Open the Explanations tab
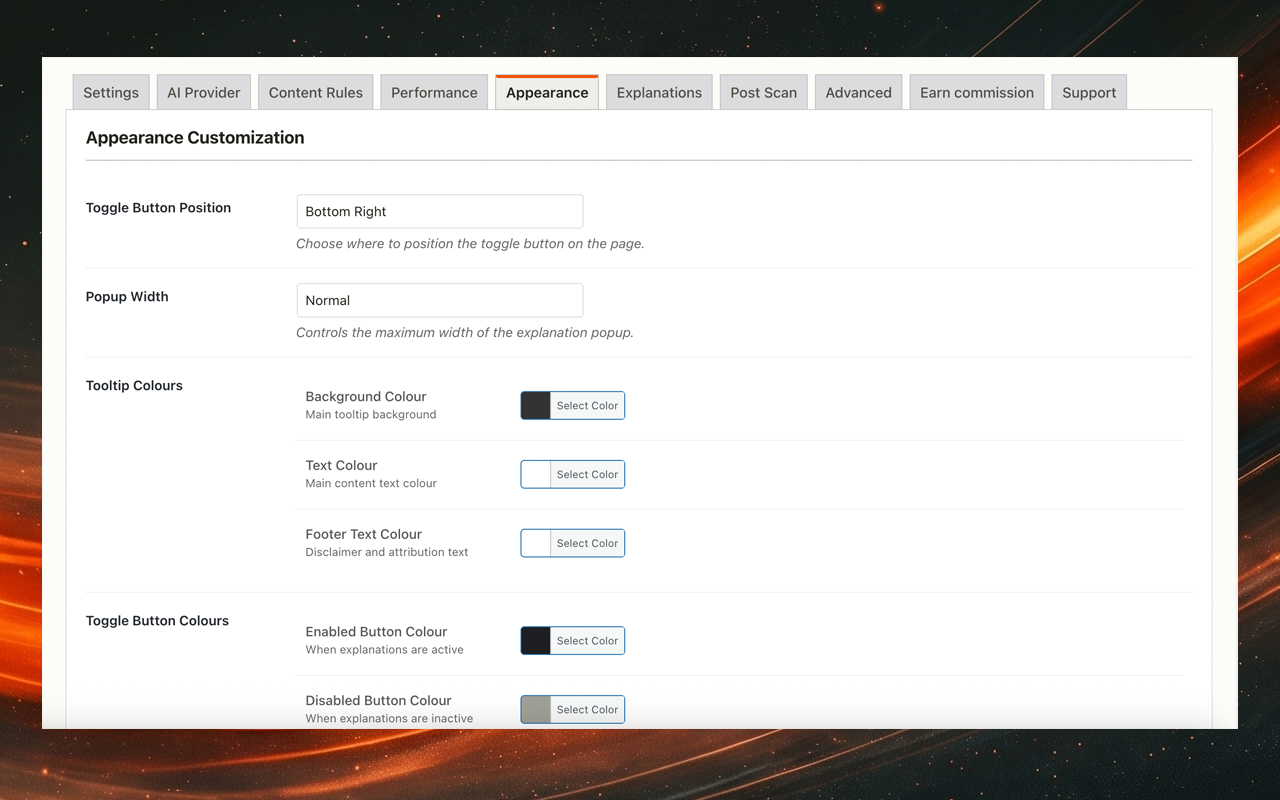Viewport: 1280px width, 800px height. (x=659, y=92)
